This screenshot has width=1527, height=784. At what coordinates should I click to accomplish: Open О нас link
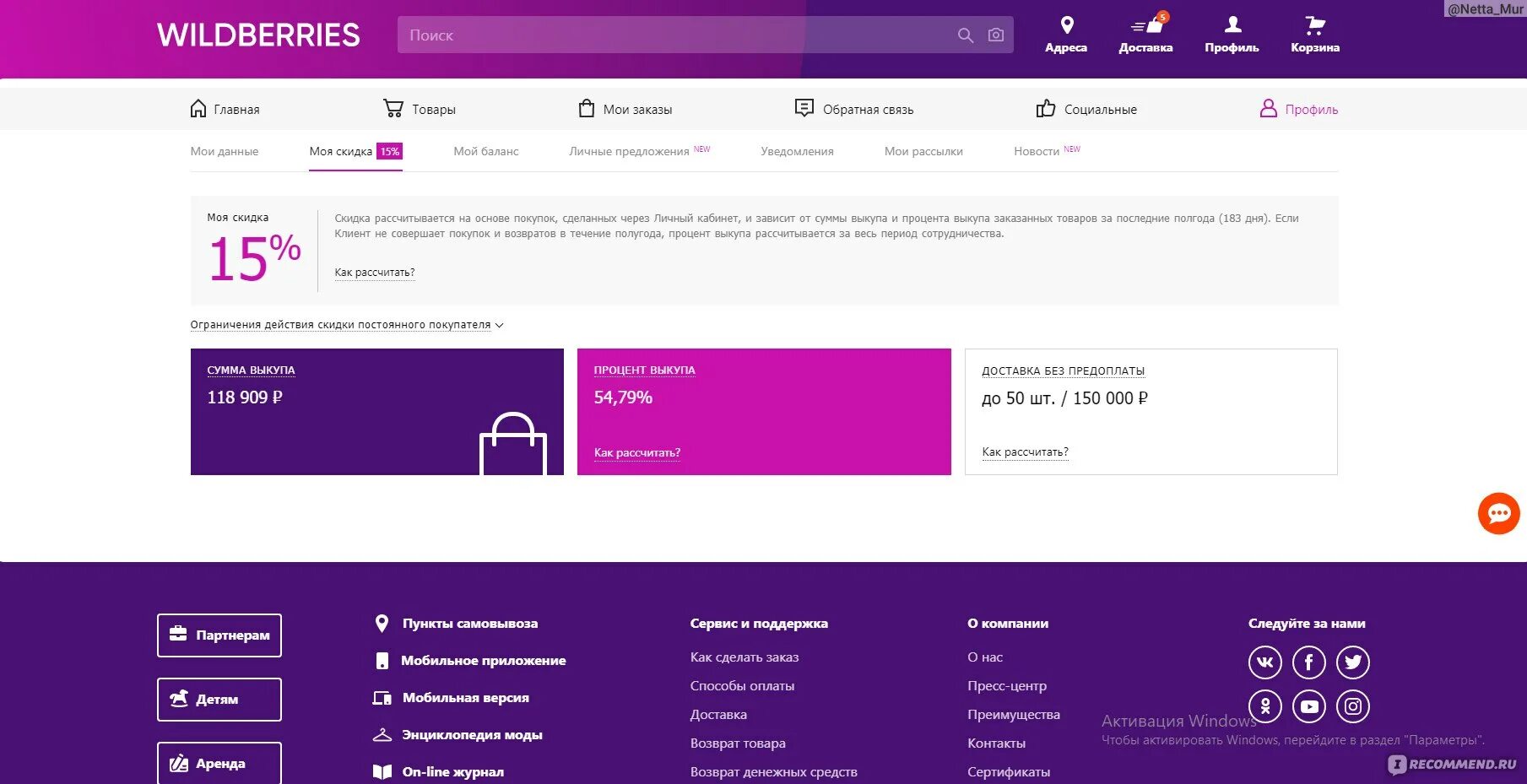point(985,657)
